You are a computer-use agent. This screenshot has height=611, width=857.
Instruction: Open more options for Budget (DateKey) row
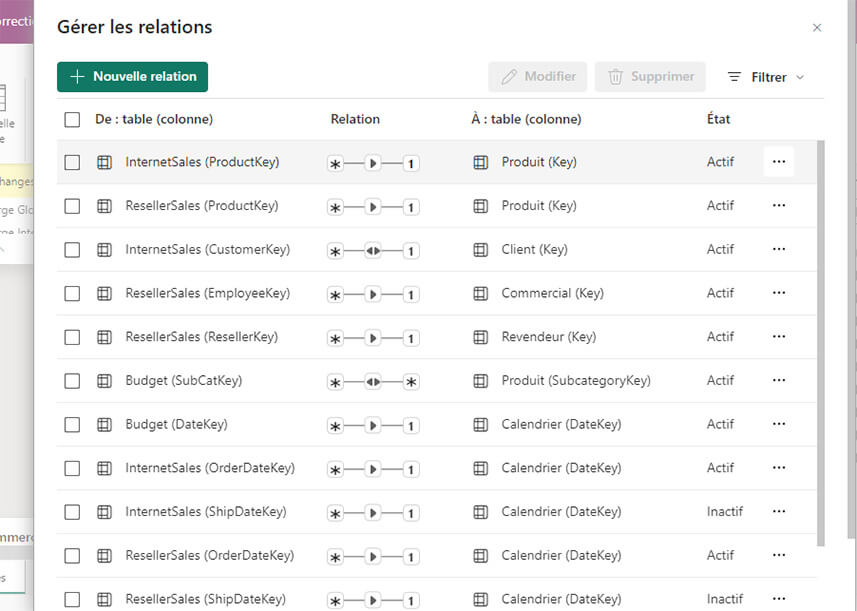pyautogui.click(x=779, y=424)
